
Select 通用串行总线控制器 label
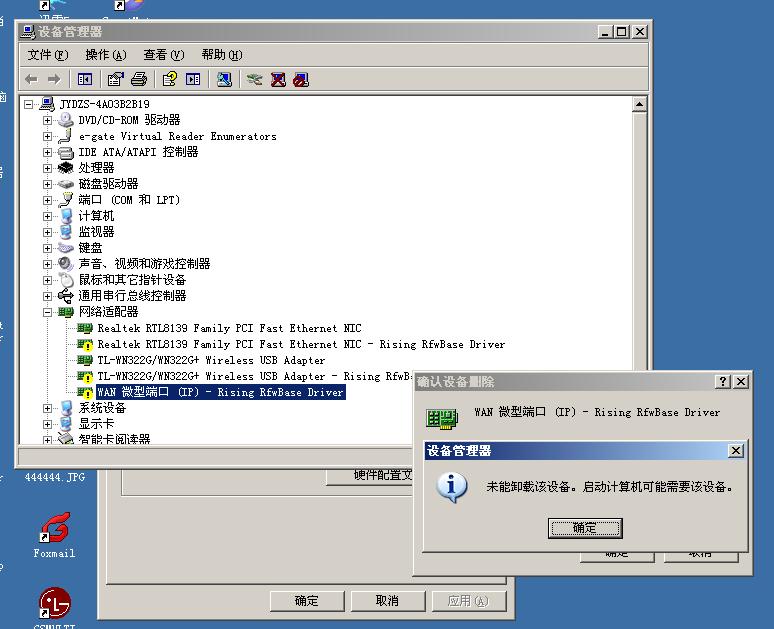[x=132, y=296]
